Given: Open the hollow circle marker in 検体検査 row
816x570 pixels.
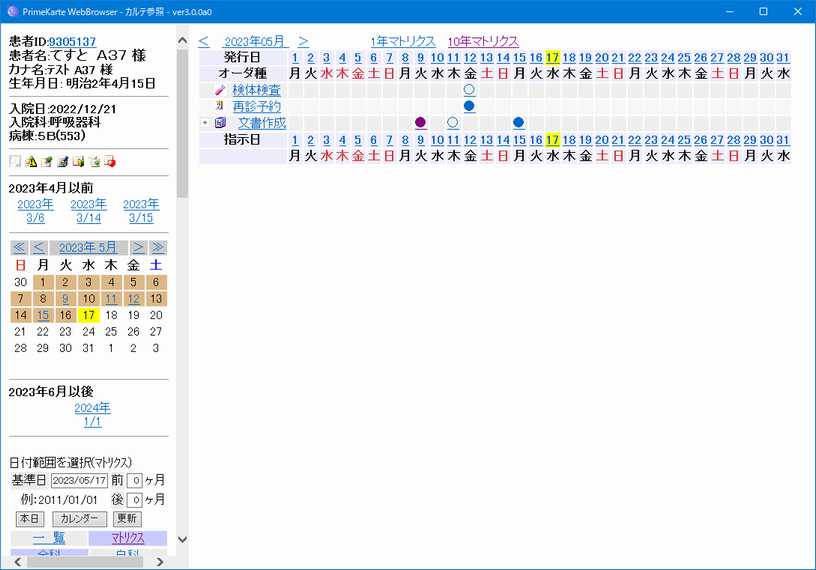Looking at the screenshot, I should tap(469, 90).
